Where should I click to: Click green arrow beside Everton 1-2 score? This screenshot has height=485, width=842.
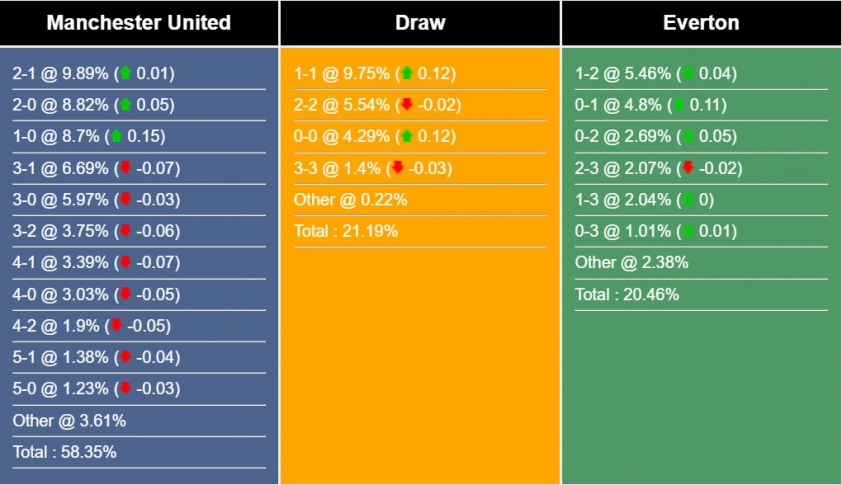click(x=688, y=73)
